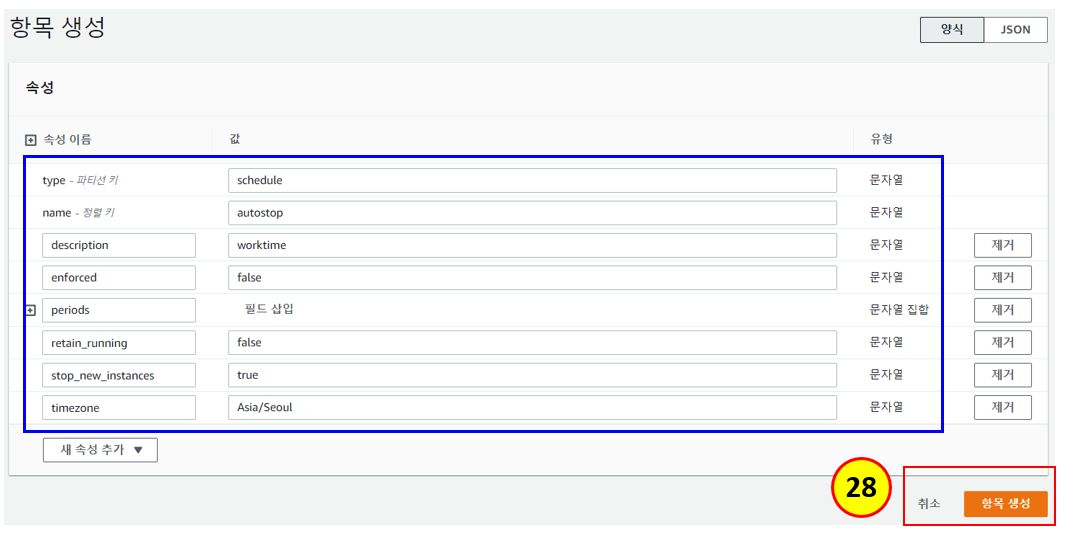Edit the description attribute name field
Image resolution: width=1068 pixels, height=533 pixels.
pyautogui.click(x=119, y=245)
